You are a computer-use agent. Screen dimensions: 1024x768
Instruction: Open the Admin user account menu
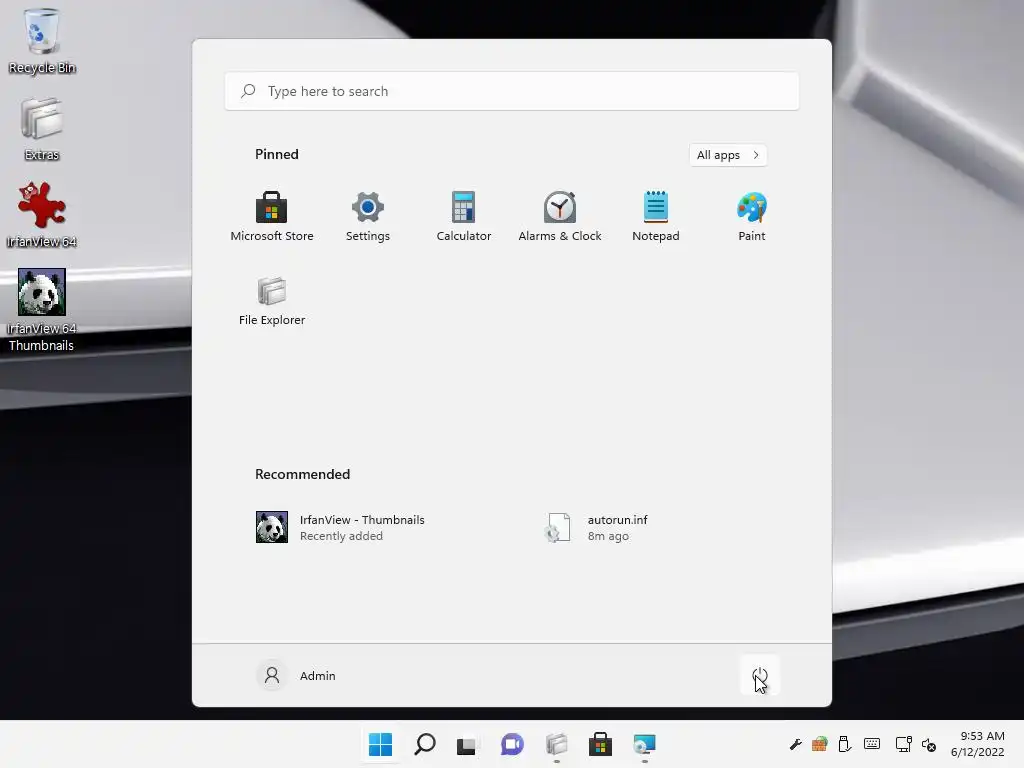[296, 675]
